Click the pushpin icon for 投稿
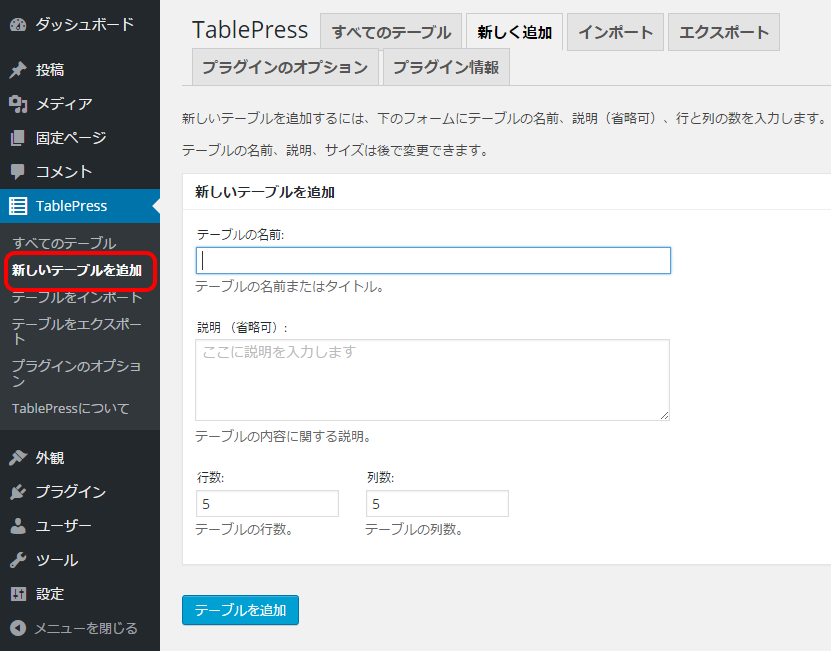Screen dimensions: 831x651 pos(18,69)
